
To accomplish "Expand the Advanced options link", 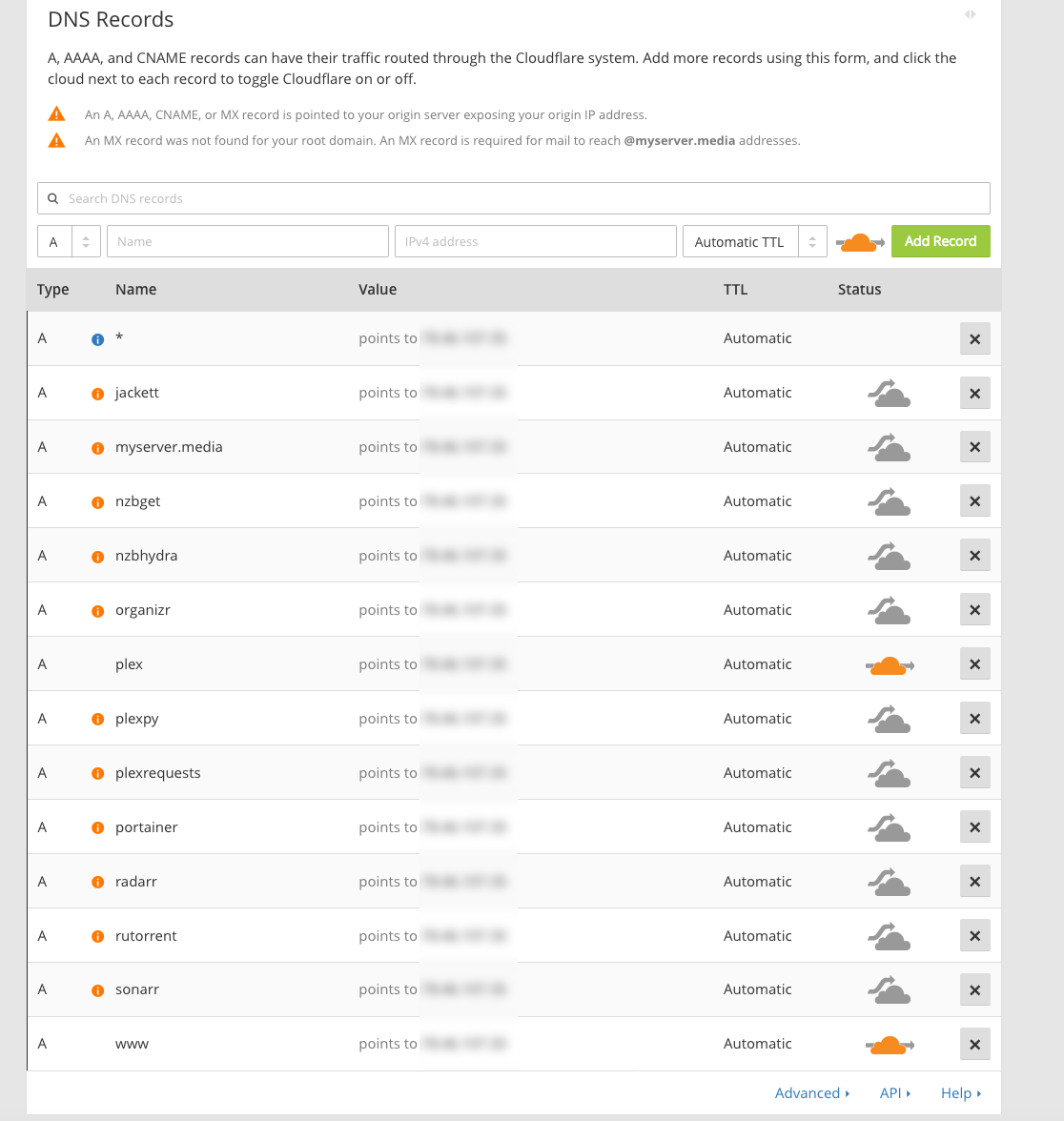I will point(812,1093).
